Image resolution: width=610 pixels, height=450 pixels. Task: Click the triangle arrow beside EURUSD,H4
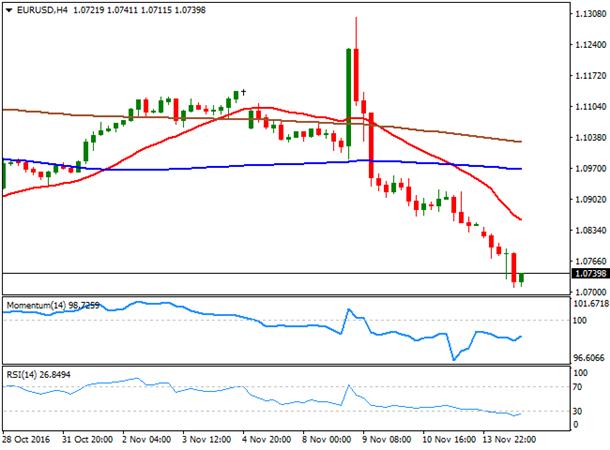(9, 11)
